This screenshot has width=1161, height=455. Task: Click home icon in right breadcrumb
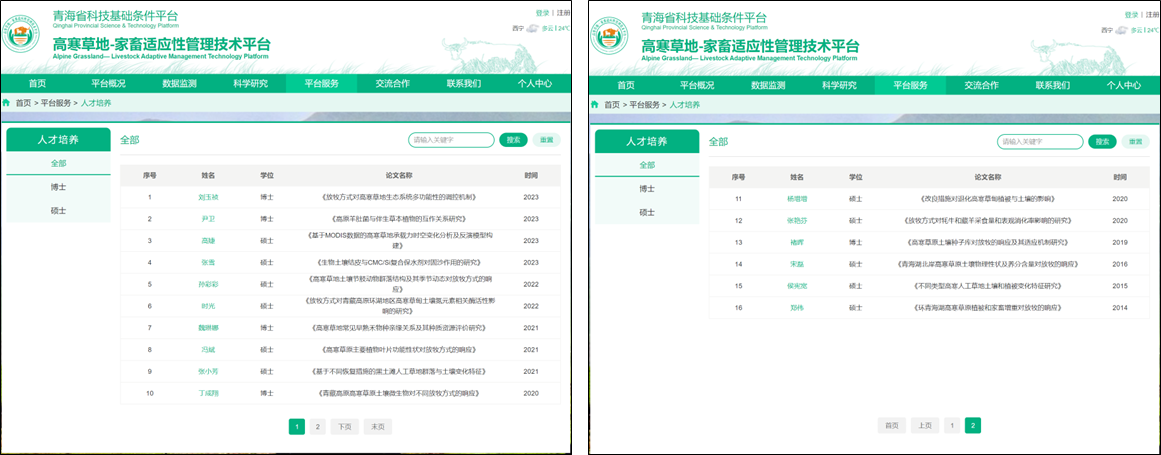click(x=597, y=104)
